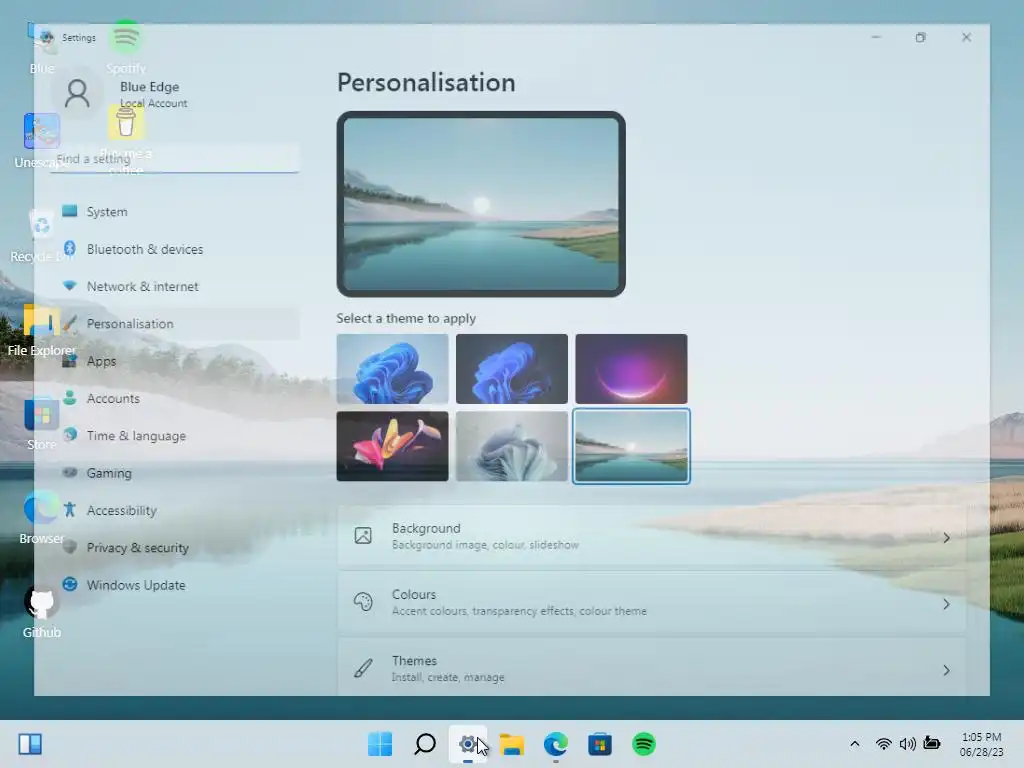This screenshot has width=1024, height=768.
Task: Click the Themes brush icon
Action: pos(363,668)
